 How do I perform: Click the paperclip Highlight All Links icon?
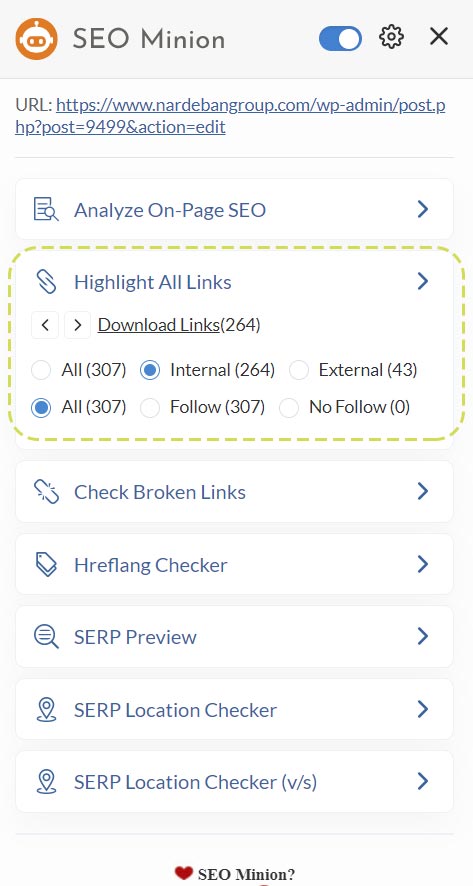[46, 281]
